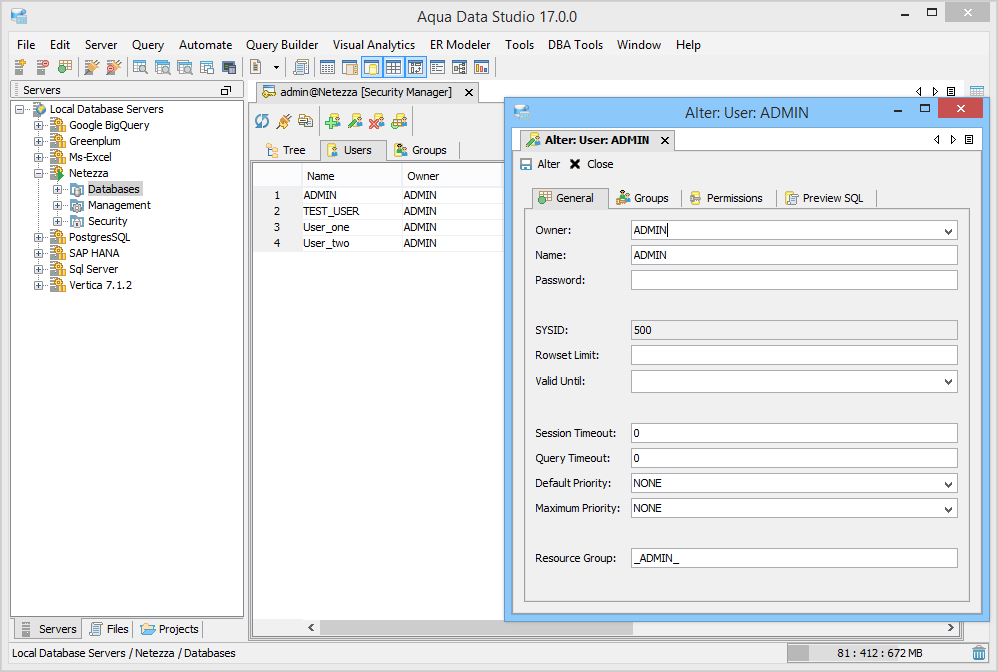Open the Owner dropdown
The height and width of the screenshot is (672, 998).
click(x=948, y=231)
